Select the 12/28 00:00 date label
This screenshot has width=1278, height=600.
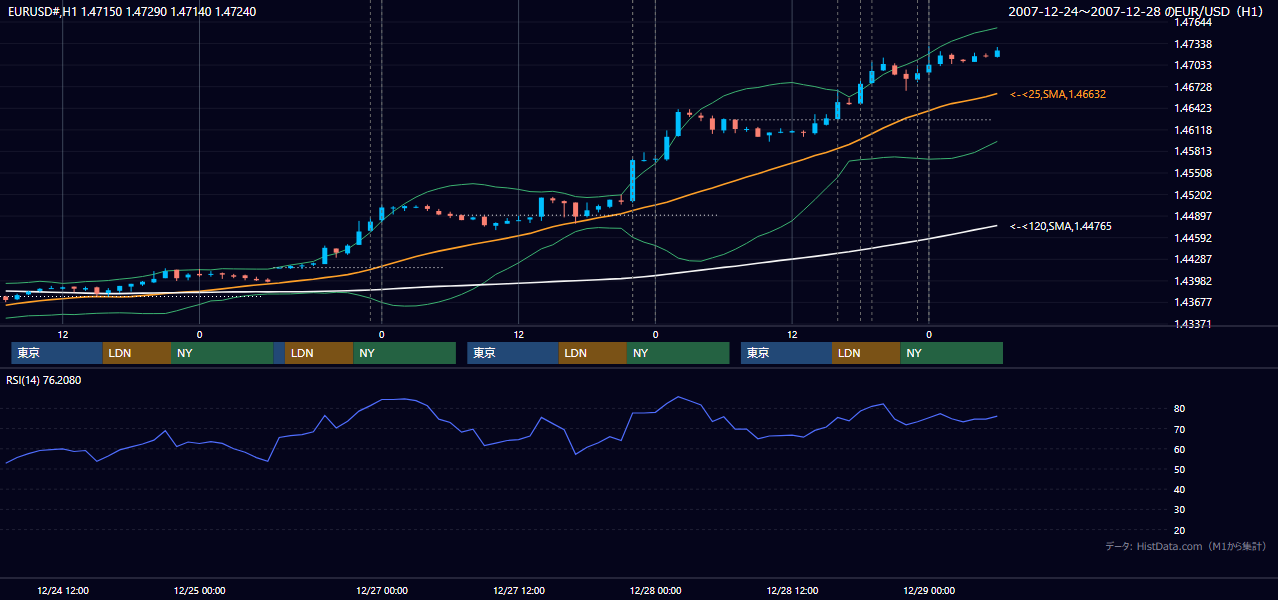[x=655, y=590]
